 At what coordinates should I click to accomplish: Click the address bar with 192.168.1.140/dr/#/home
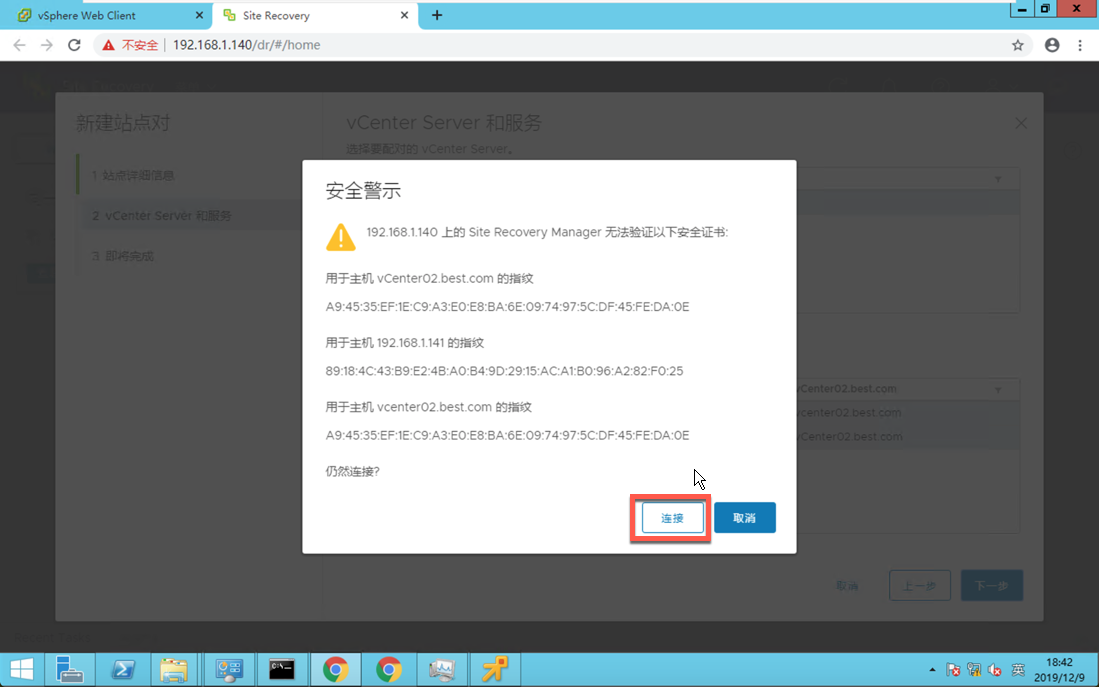(x=246, y=45)
